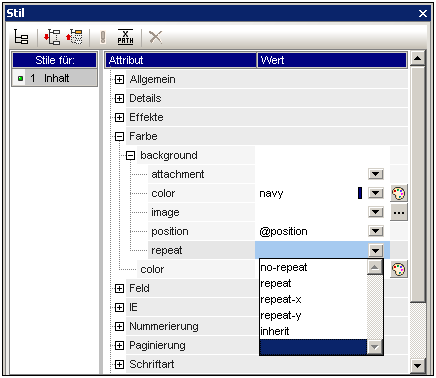Collapse the Farbe group
436x378 pixels.
click(x=119, y=136)
